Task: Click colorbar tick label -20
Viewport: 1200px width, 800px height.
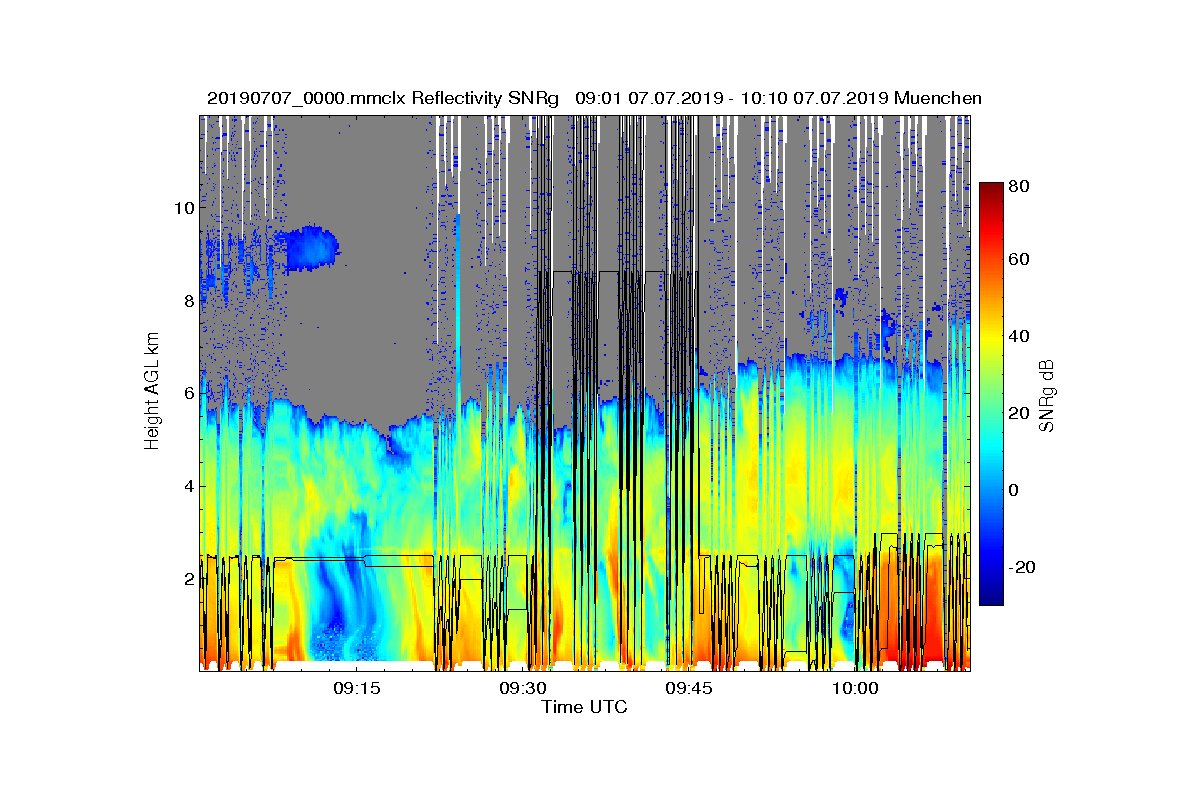Action: pyautogui.click(x=1023, y=567)
